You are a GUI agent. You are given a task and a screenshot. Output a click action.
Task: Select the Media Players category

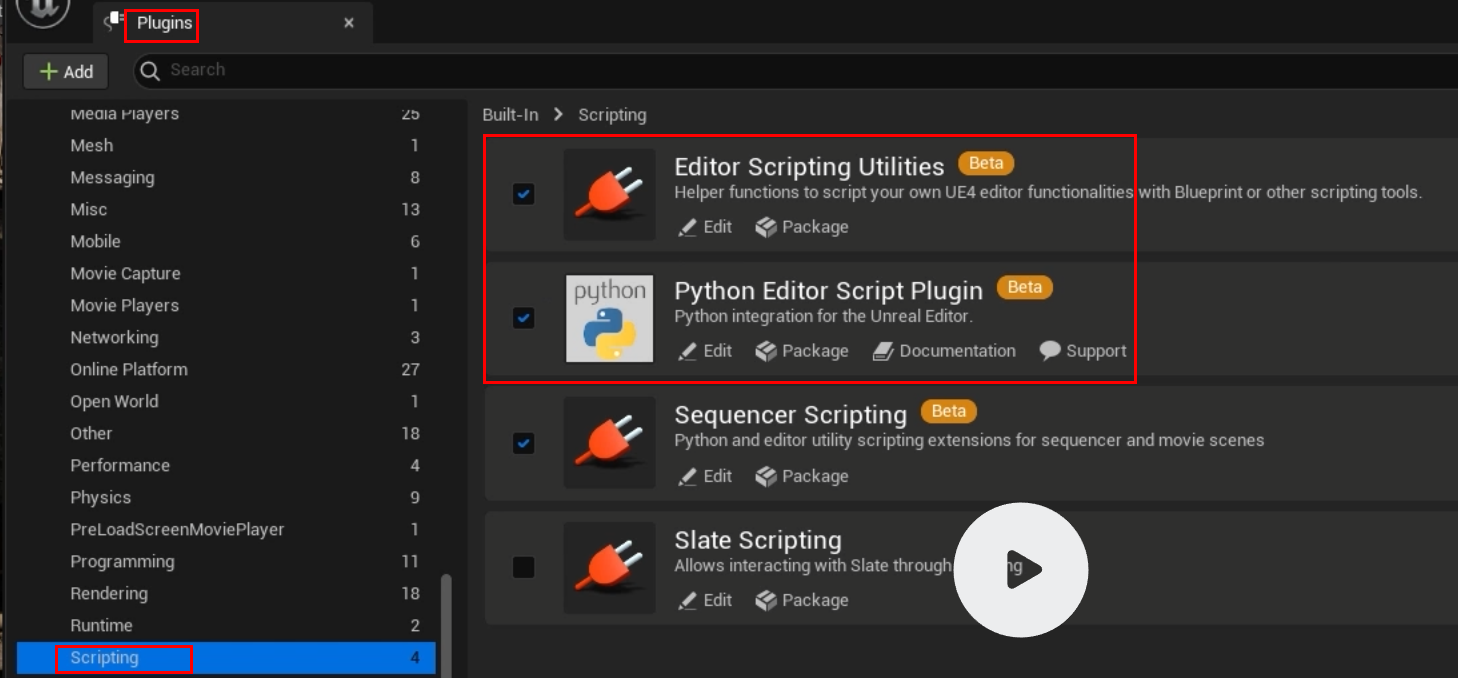(x=226, y=114)
